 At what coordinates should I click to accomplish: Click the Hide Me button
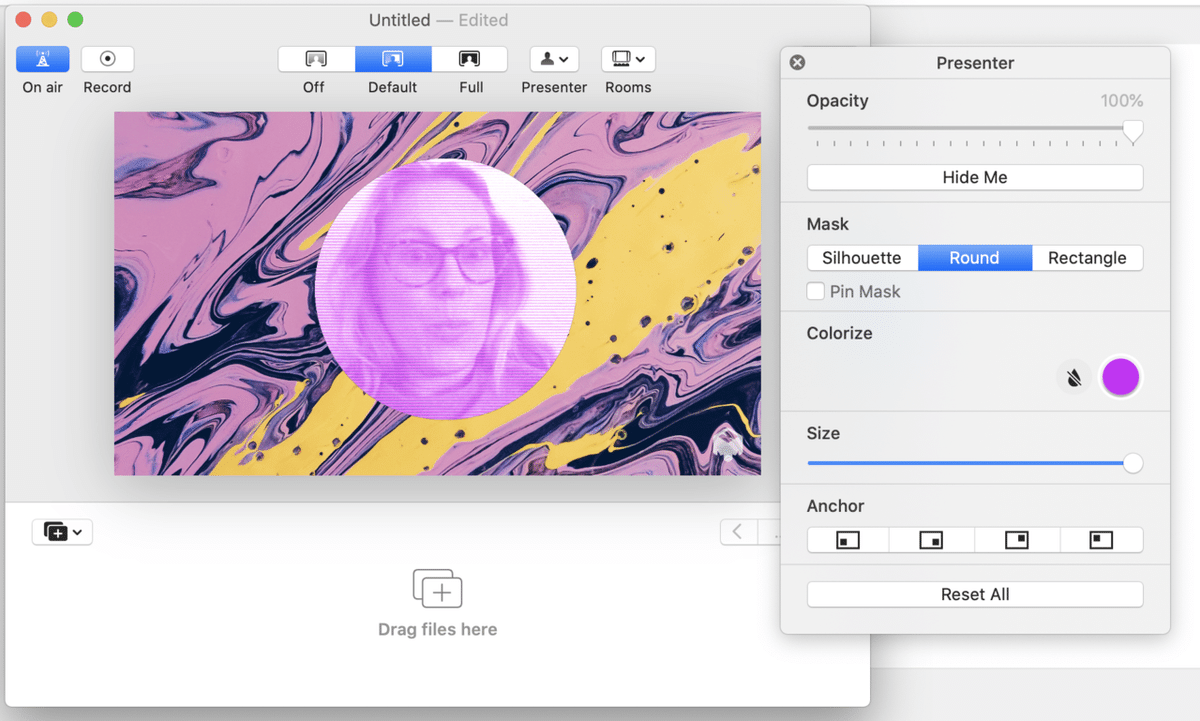(x=975, y=177)
